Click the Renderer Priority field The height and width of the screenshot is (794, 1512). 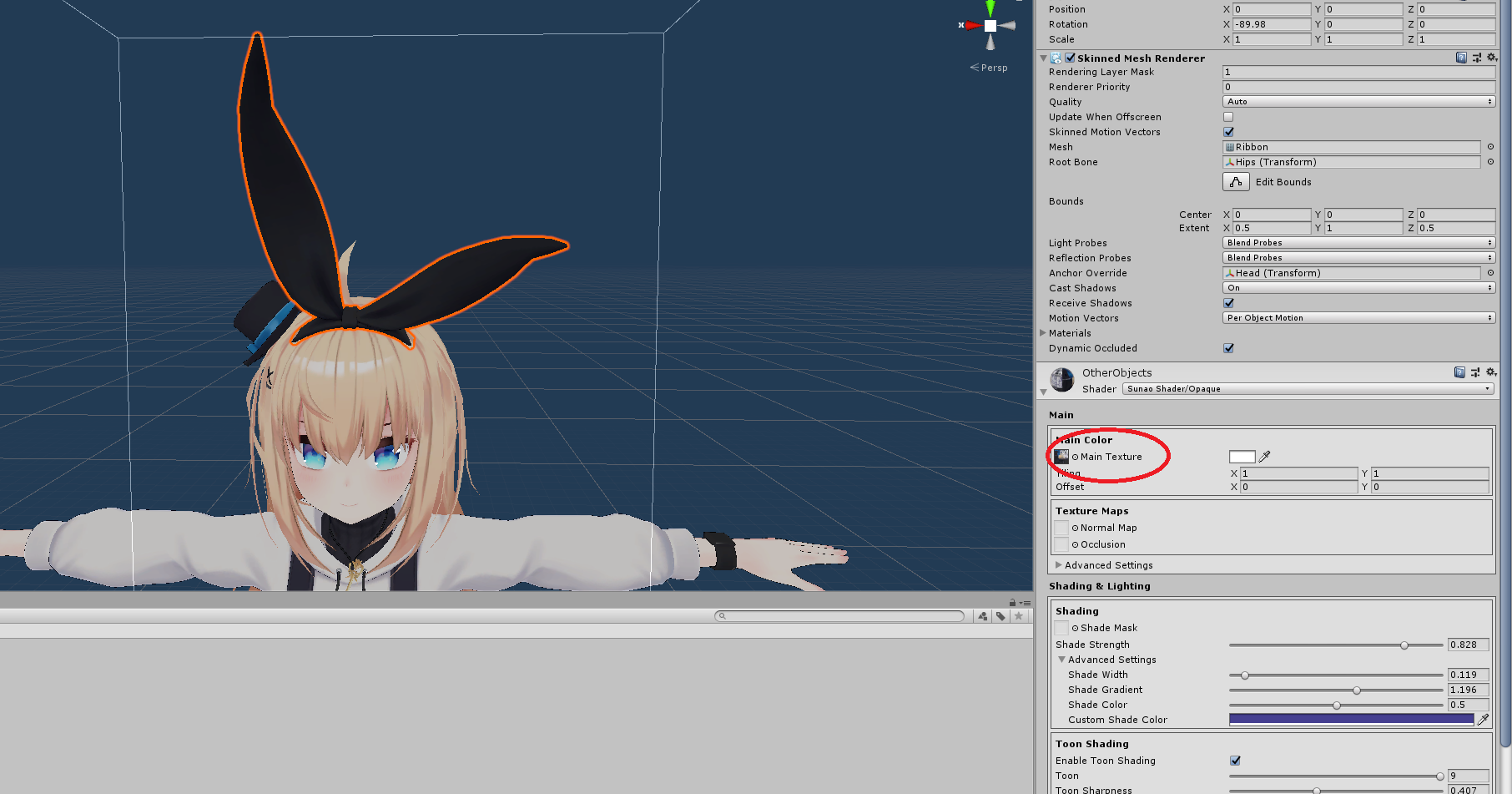tap(1358, 87)
